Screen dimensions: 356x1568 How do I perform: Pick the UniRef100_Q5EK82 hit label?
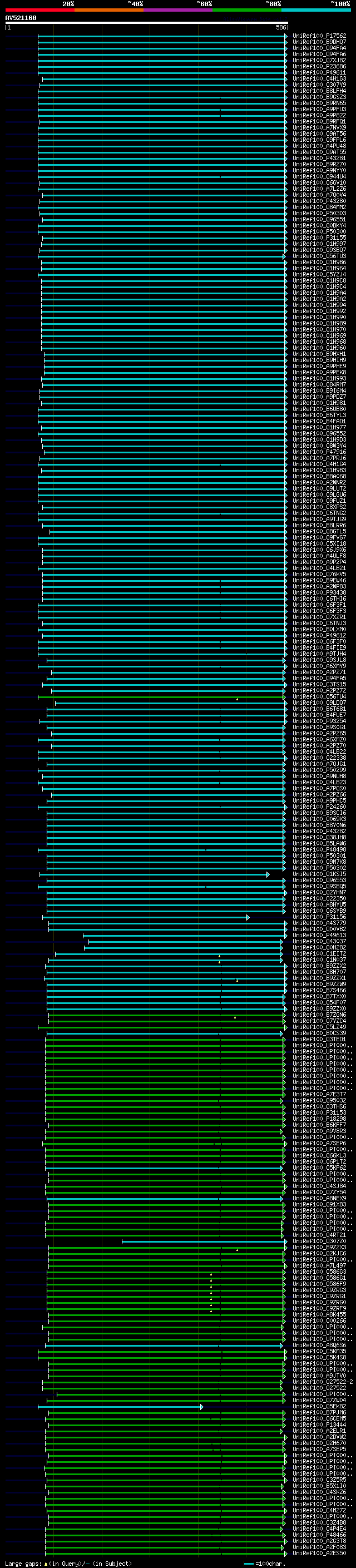(319, 1406)
